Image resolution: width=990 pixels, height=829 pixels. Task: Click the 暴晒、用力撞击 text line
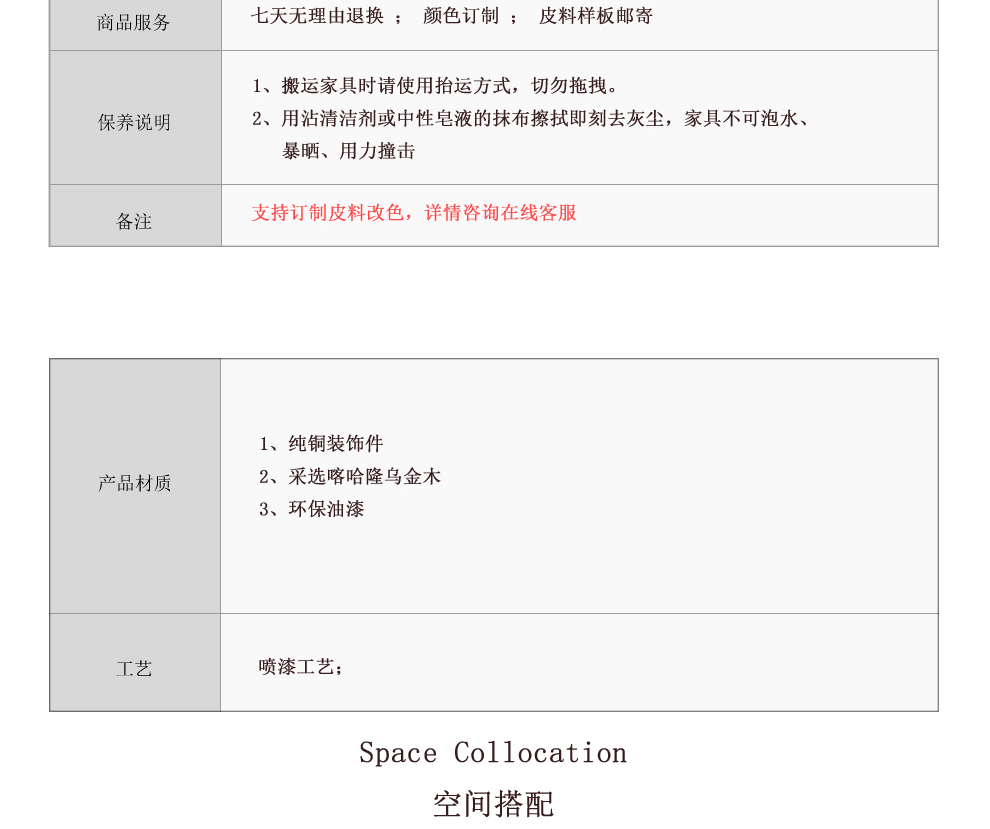349,151
